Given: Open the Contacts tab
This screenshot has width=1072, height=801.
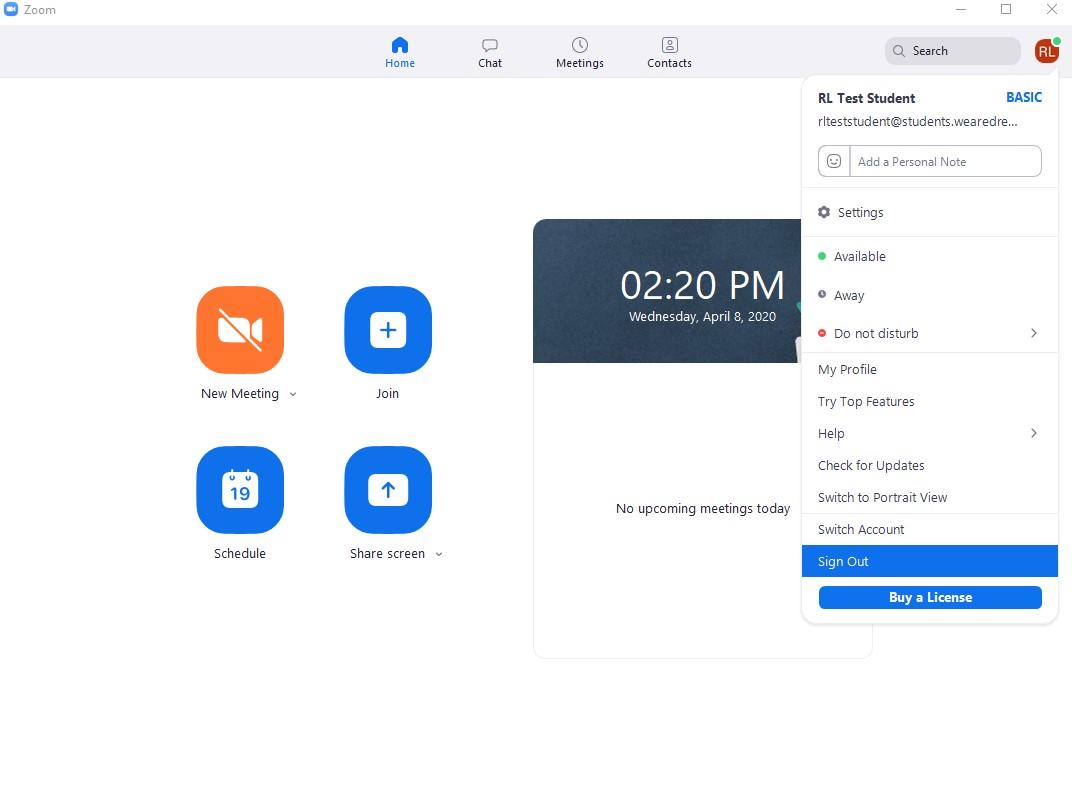Looking at the screenshot, I should click(669, 53).
